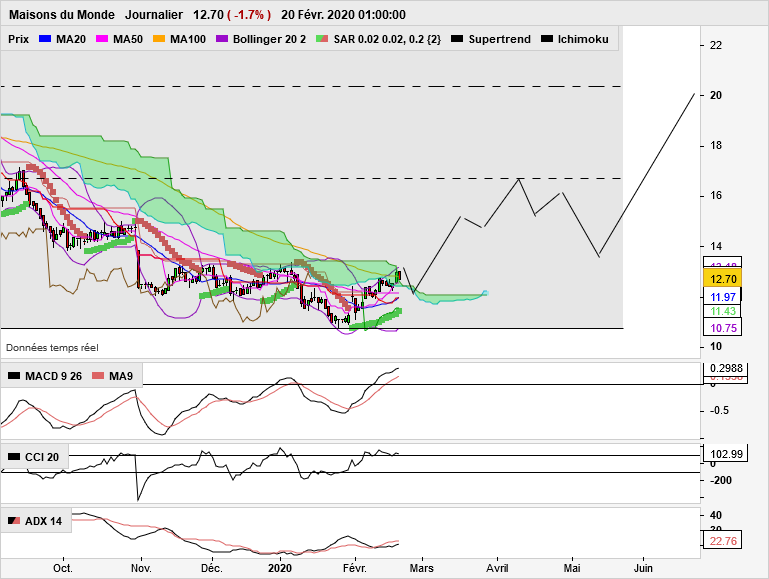Viewport: 769px width, 579px height.
Task: Click the 14 price axis label
Action: point(716,246)
